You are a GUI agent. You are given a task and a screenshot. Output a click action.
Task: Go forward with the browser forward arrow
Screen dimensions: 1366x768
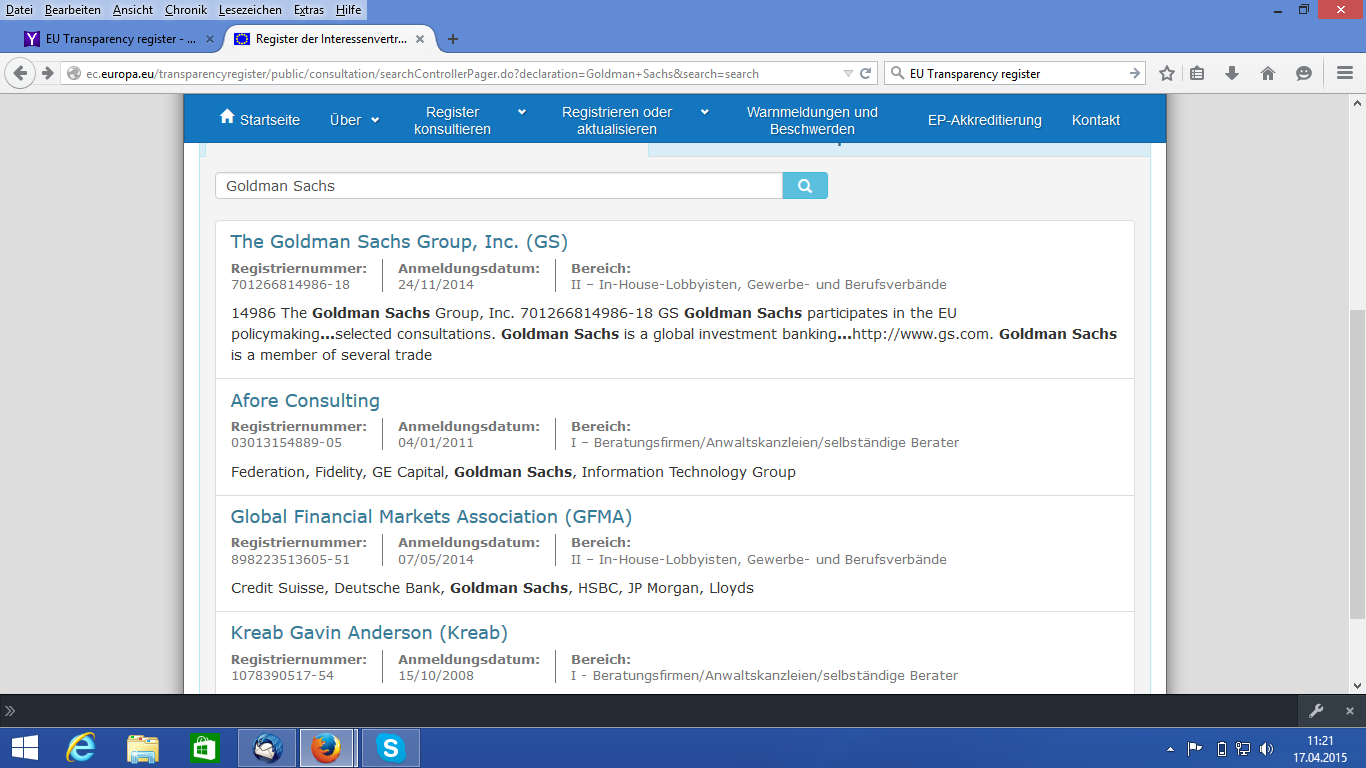point(46,73)
